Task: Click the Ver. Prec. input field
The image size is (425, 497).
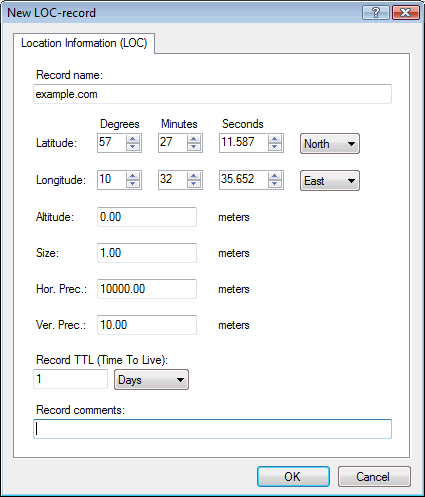Action: (147, 325)
